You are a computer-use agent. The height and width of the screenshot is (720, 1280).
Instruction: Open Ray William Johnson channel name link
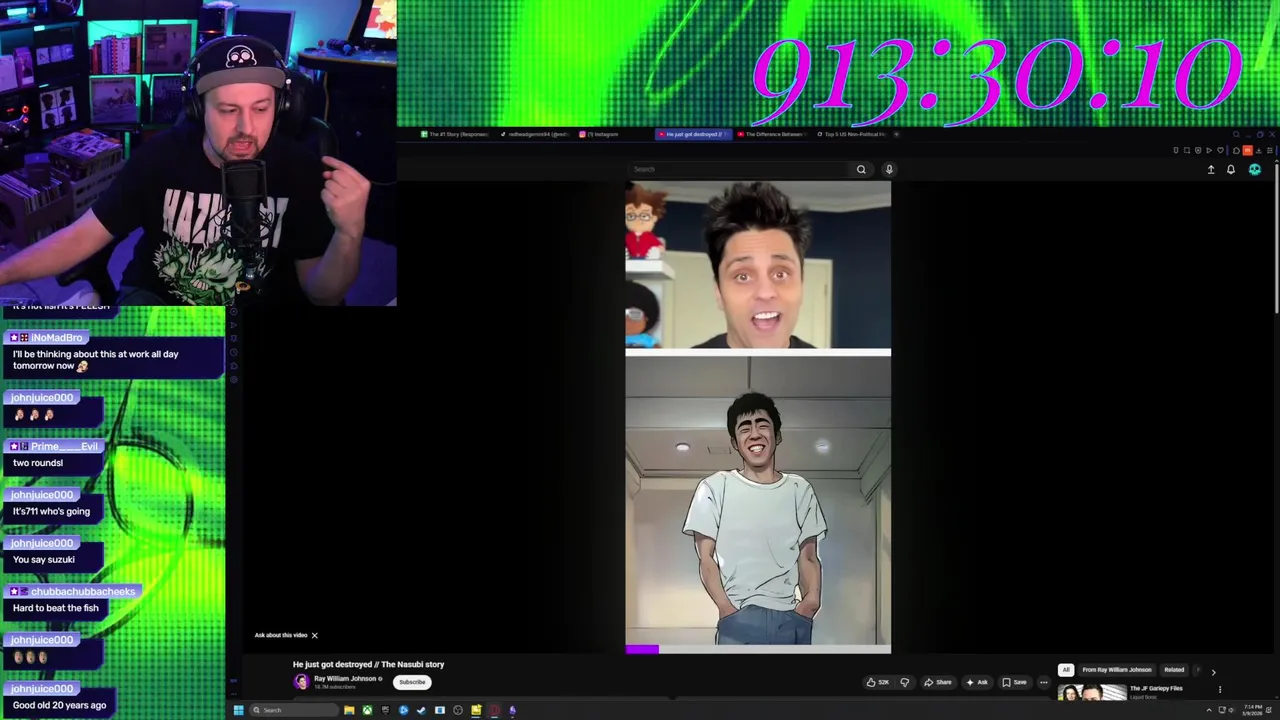(345, 678)
